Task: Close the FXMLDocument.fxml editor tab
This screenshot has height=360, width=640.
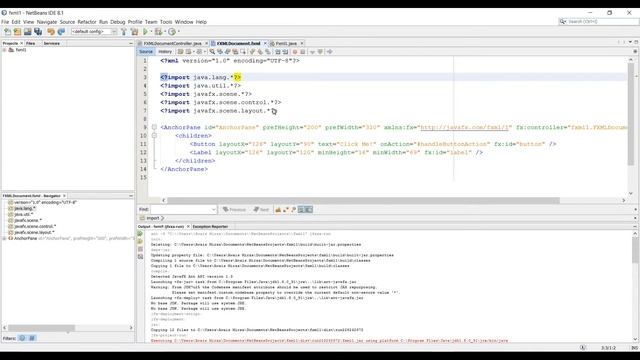Action: (x=265, y=43)
